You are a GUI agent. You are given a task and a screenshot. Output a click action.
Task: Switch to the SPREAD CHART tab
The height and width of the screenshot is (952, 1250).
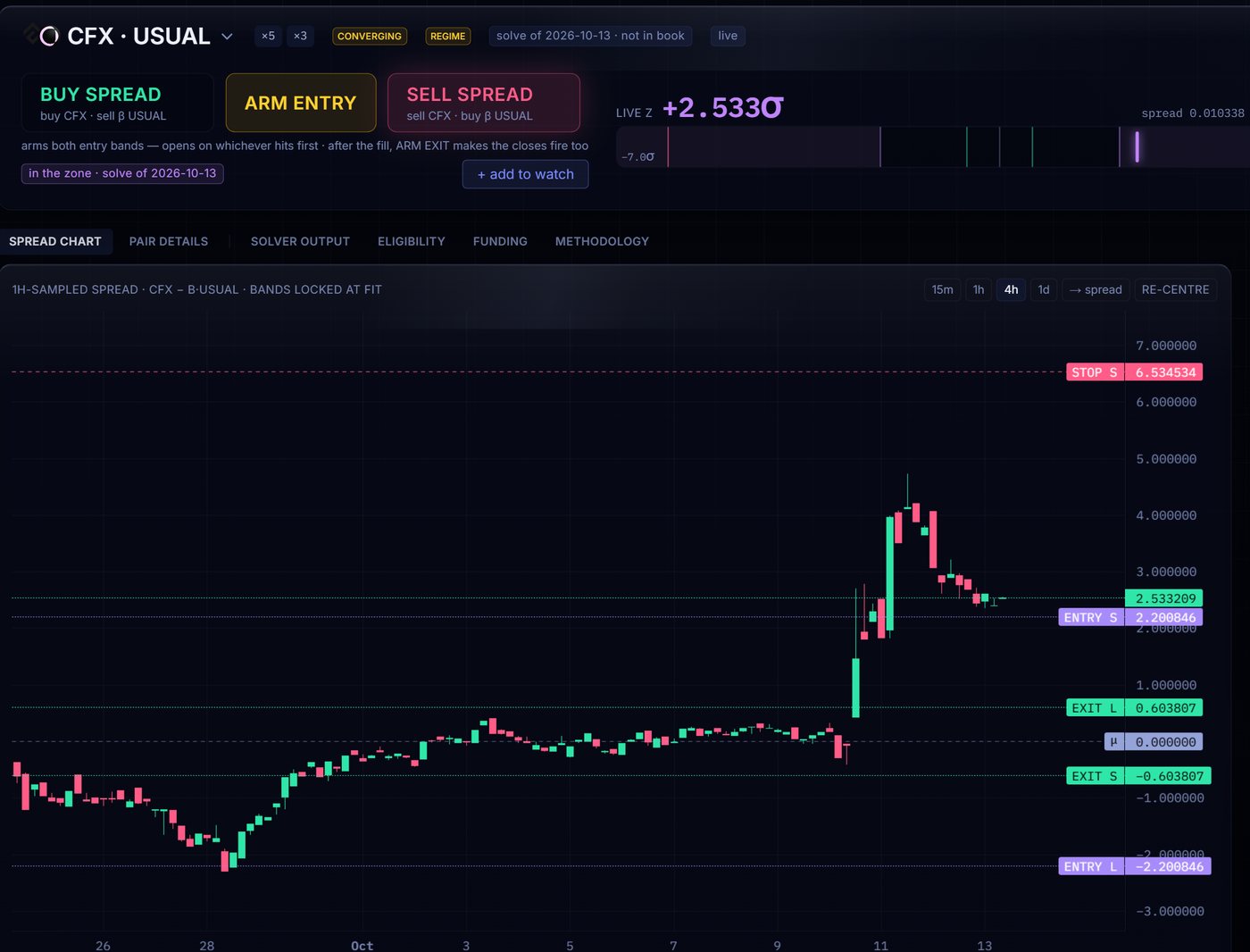(x=55, y=241)
